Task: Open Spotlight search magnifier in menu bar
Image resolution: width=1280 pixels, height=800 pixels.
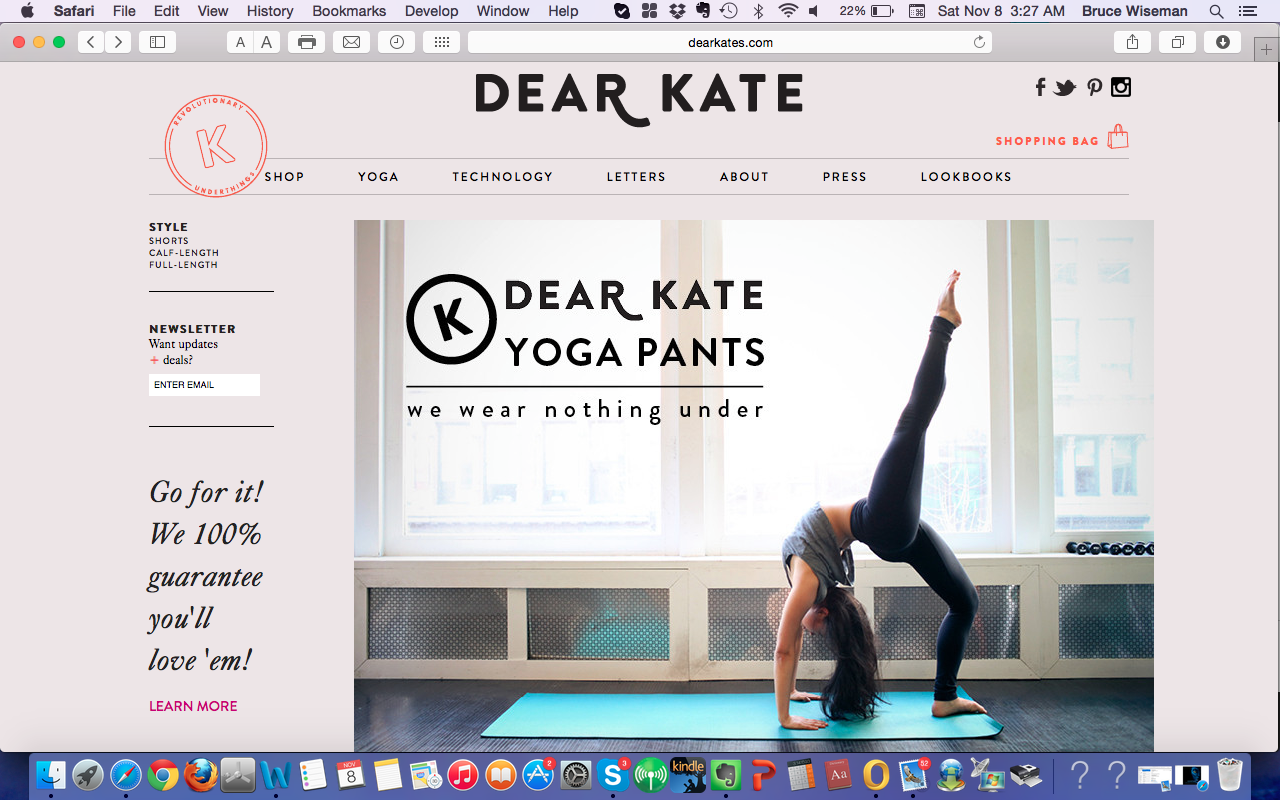Action: click(x=1216, y=11)
